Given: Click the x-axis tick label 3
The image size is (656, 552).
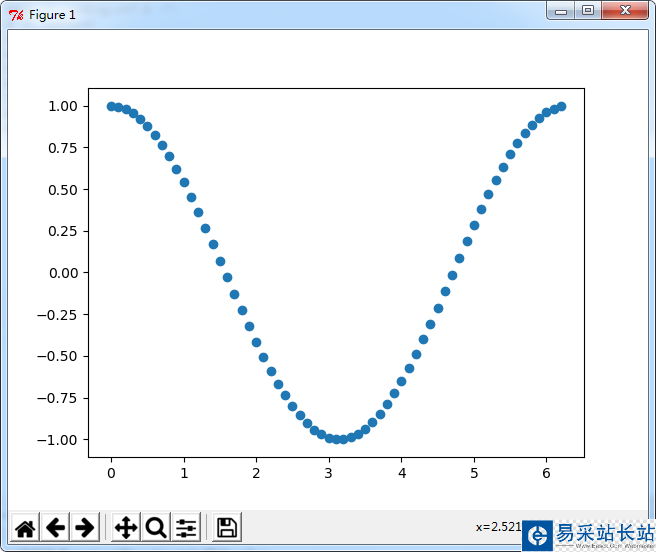Looking at the screenshot, I should [329, 473].
